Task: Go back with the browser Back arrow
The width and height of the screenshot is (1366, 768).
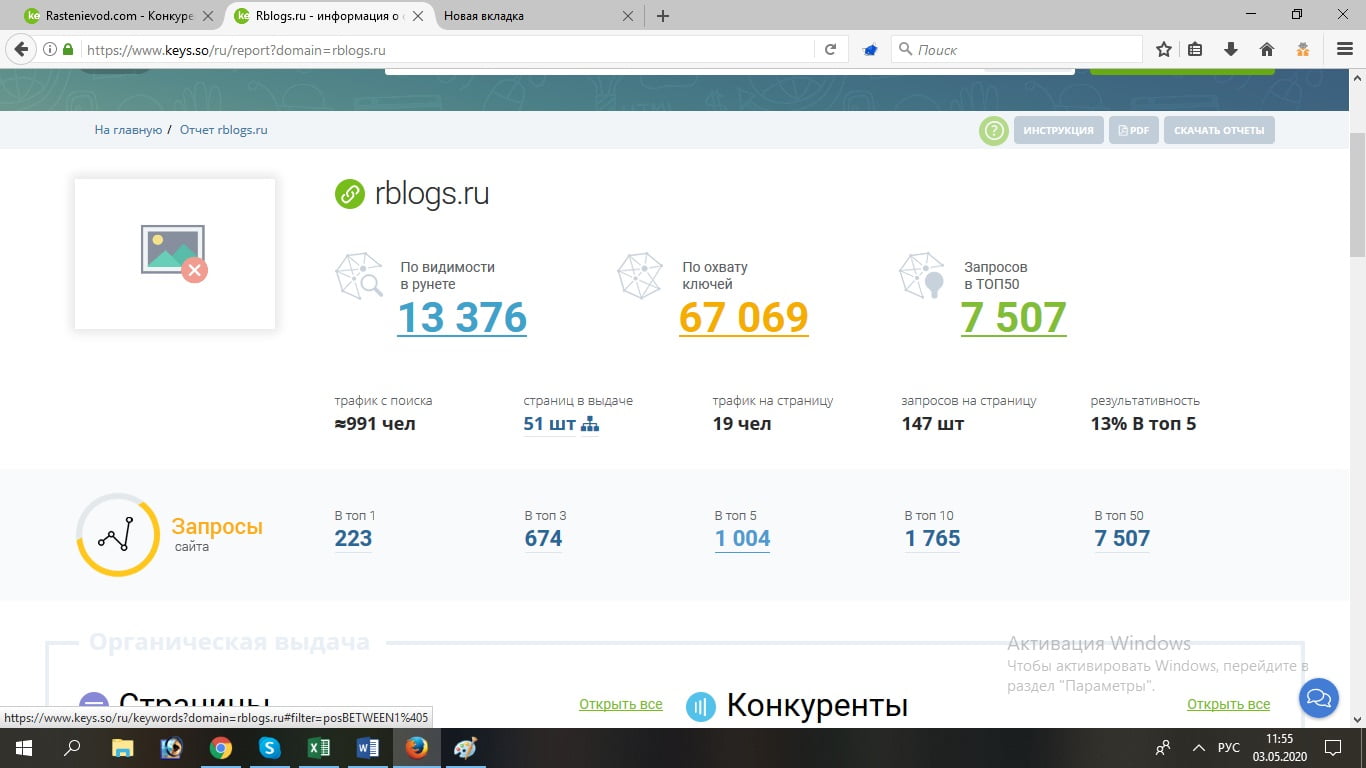Action: pos(21,49)
